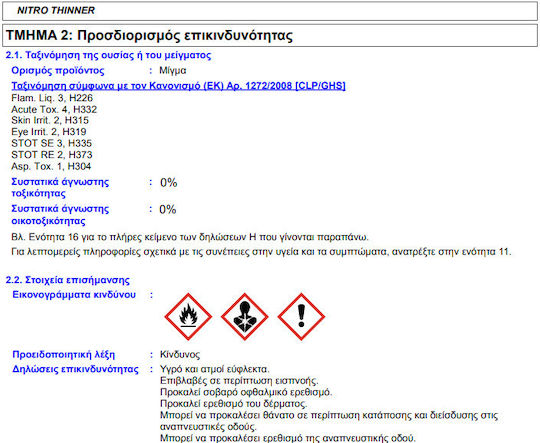Select the Eye Irrit. 2, H319 line
Image resolution: width=540 pixels, height=443 pixels.
(x=49, y=132)
